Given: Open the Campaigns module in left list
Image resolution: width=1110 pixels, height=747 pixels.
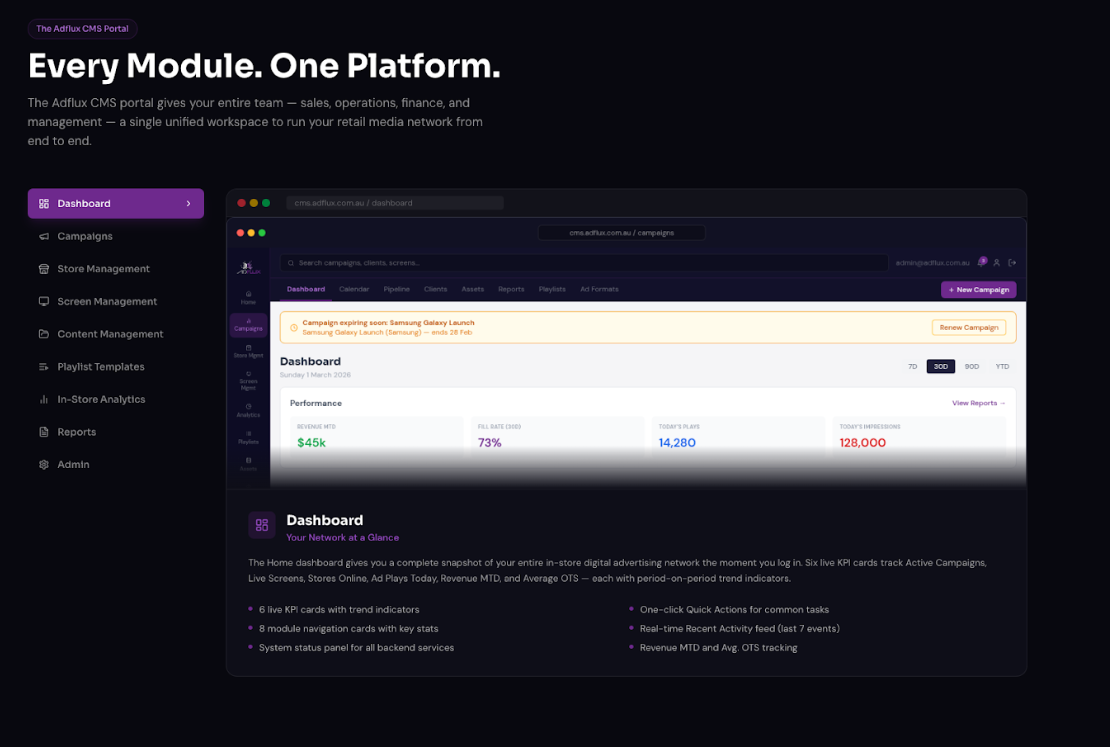Looking at the screenshot, I should [x=85, y=236].
